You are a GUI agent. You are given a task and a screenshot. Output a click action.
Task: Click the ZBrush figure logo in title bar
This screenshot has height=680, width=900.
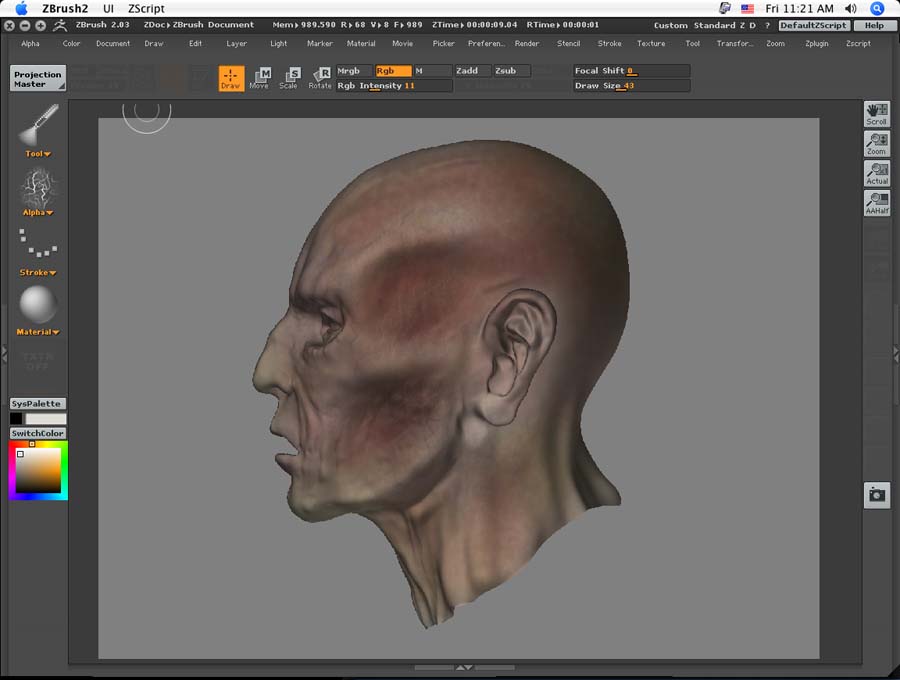60,25
